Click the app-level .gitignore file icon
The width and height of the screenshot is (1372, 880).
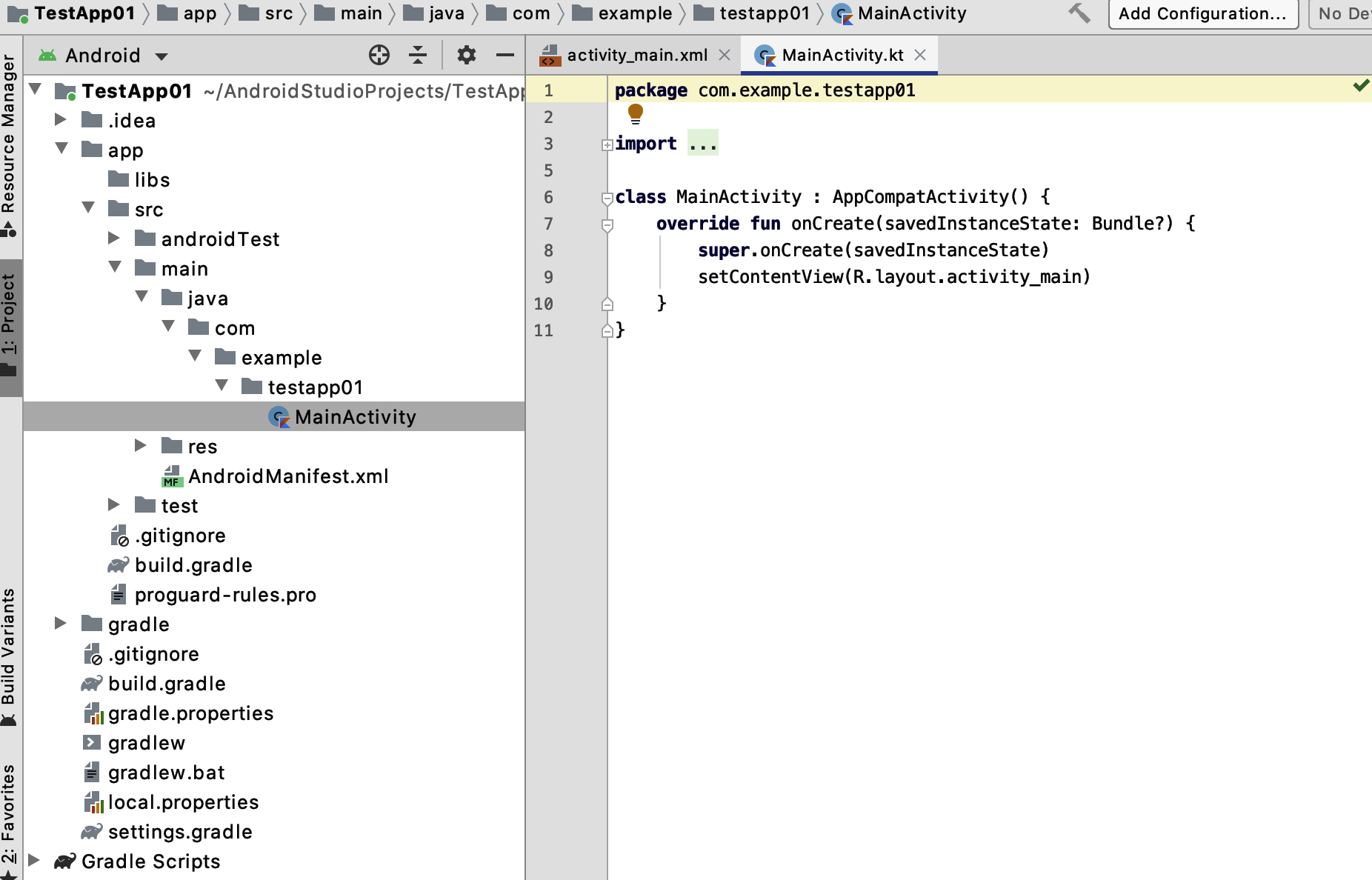(x=119, y=536)
